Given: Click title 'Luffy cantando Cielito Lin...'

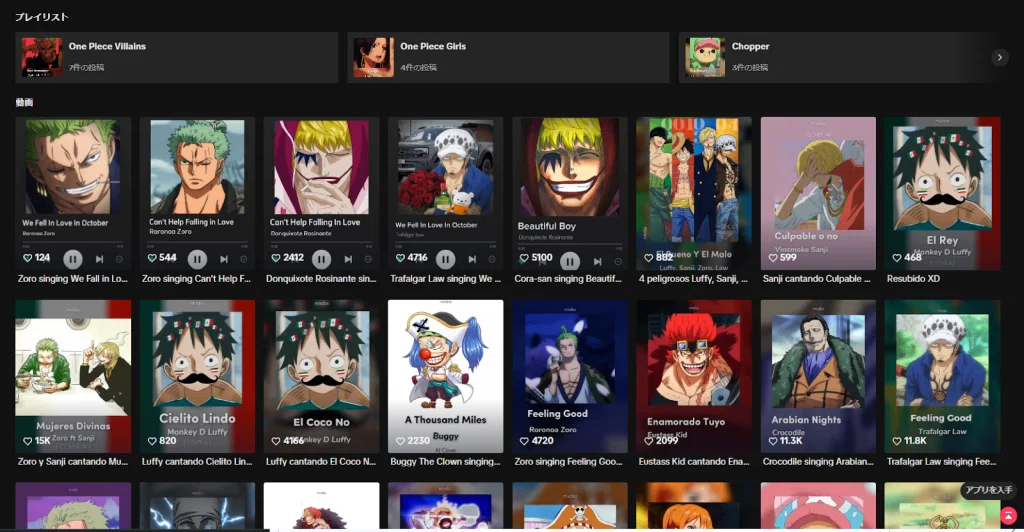Looking at the screenshot, I should pos(197,462).
